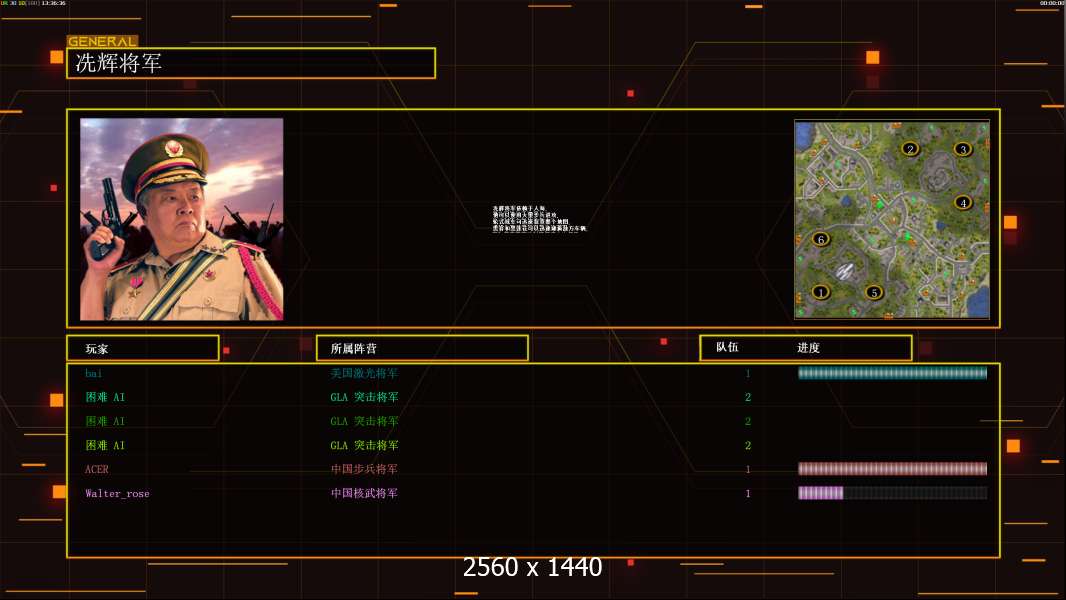The width and height of the screenshot is (1066, 600).
Task: Select player name Walter_rose
Action: tap(117, 494)
